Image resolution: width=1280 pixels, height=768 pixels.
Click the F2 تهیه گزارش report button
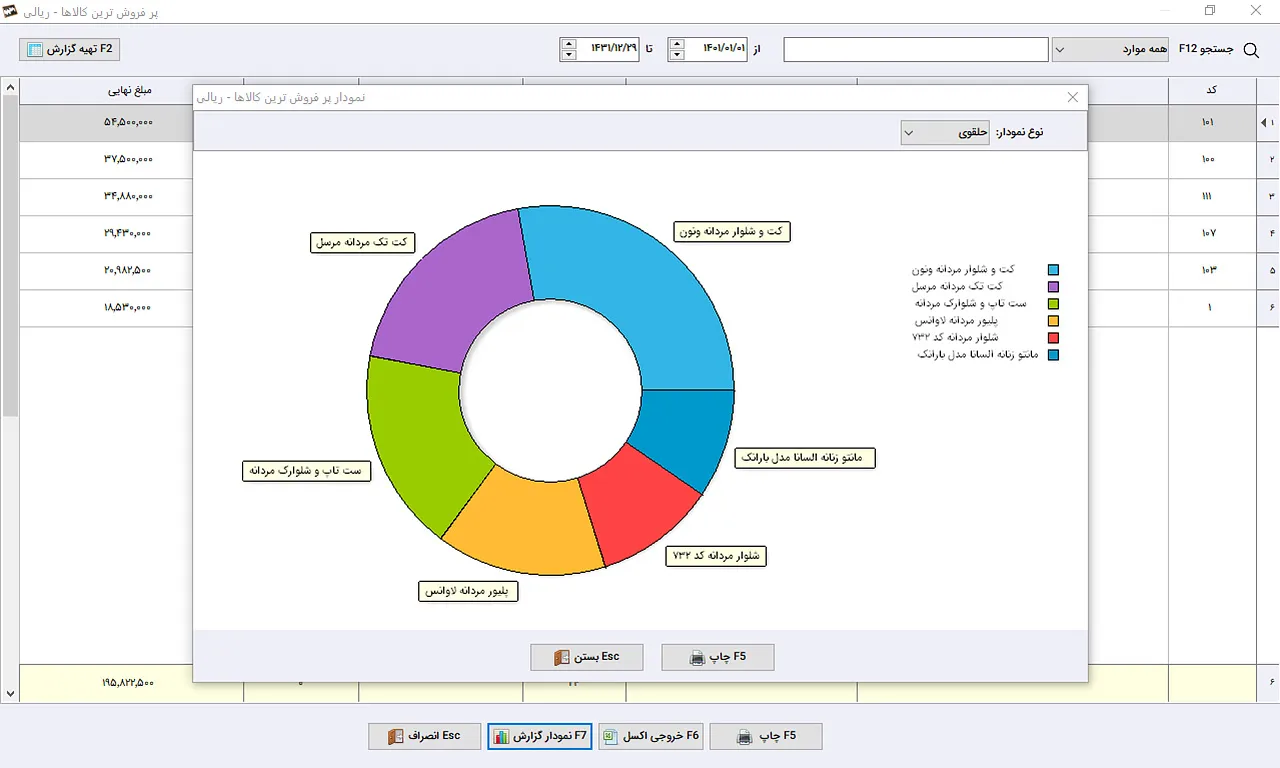click(x=70, y=48)
